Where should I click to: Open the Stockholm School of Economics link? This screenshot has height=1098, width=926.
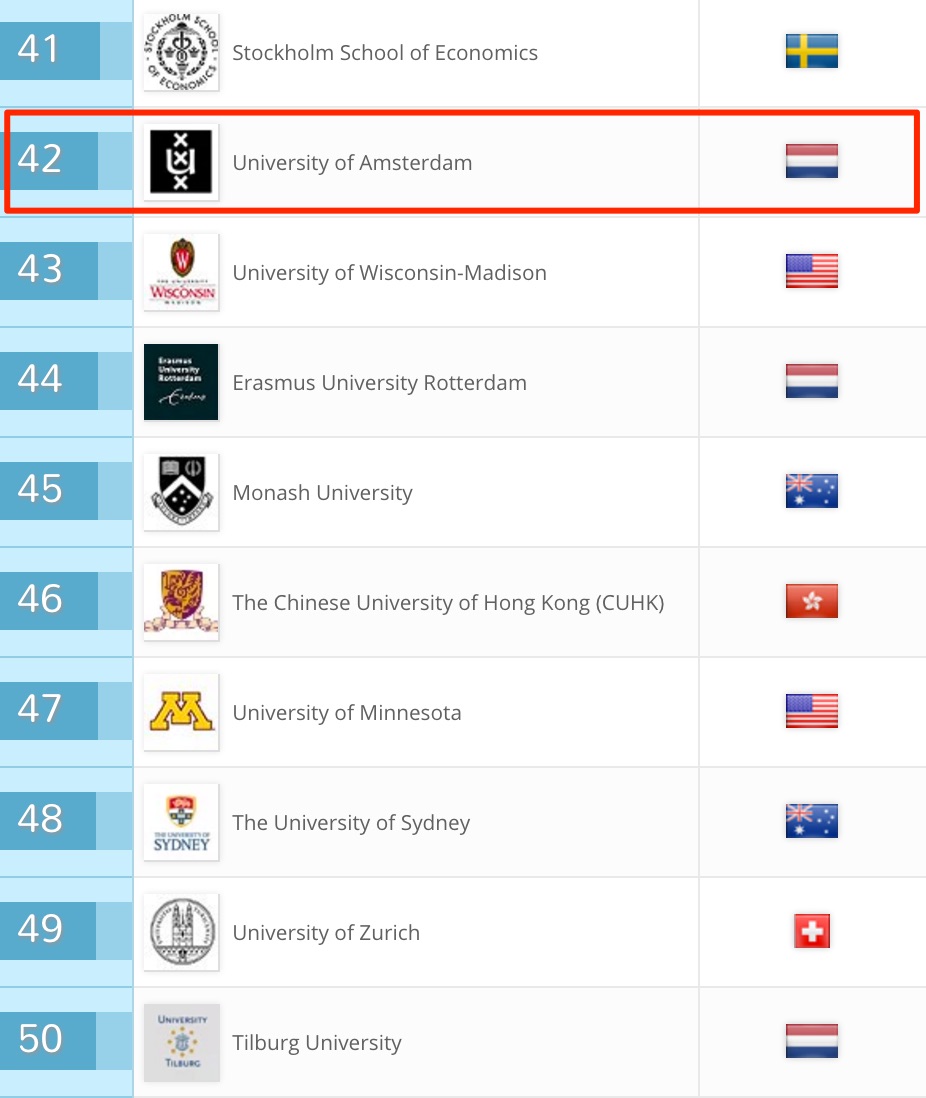(385, 53)
